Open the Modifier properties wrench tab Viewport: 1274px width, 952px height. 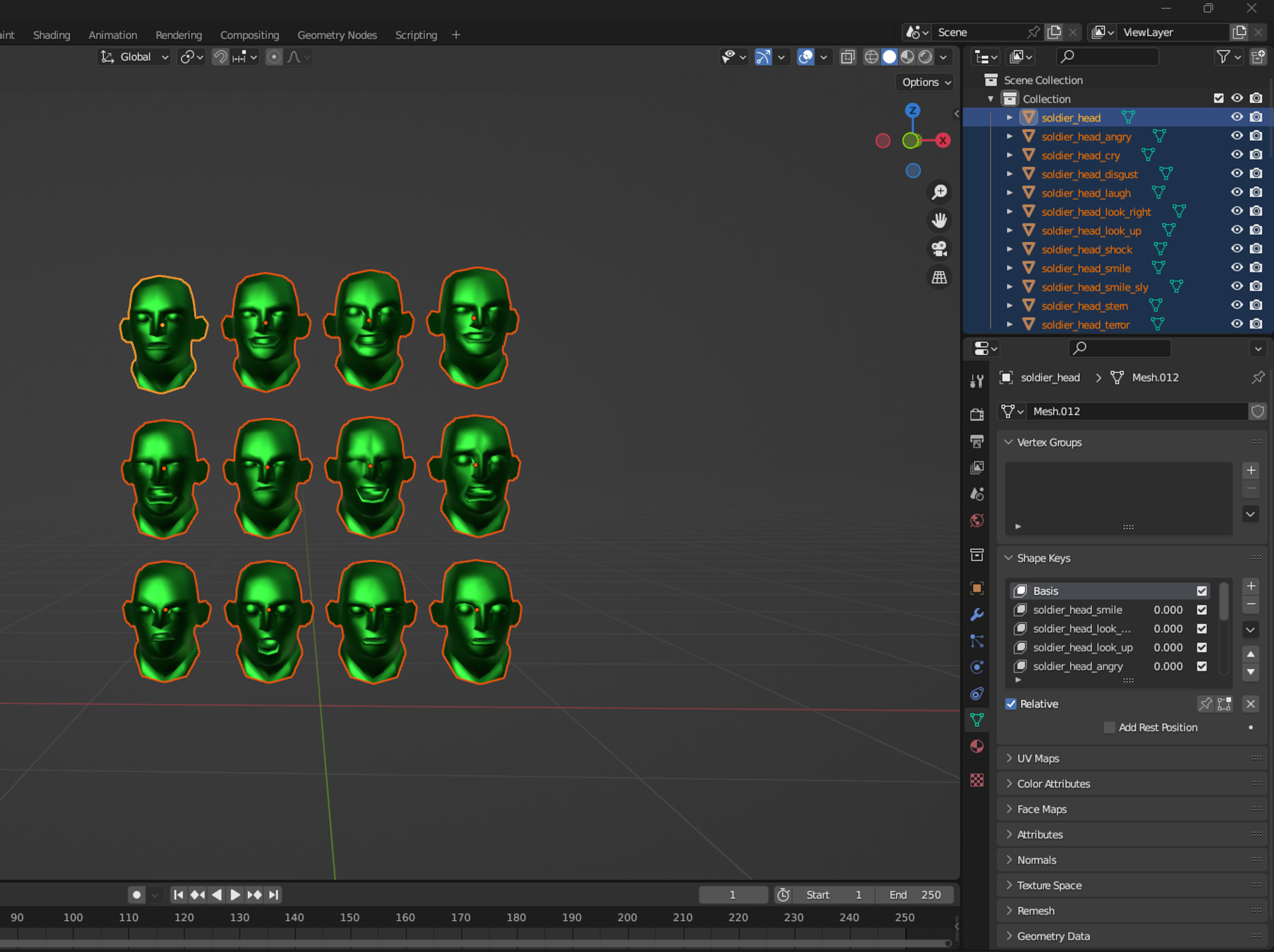coord(977,615)
